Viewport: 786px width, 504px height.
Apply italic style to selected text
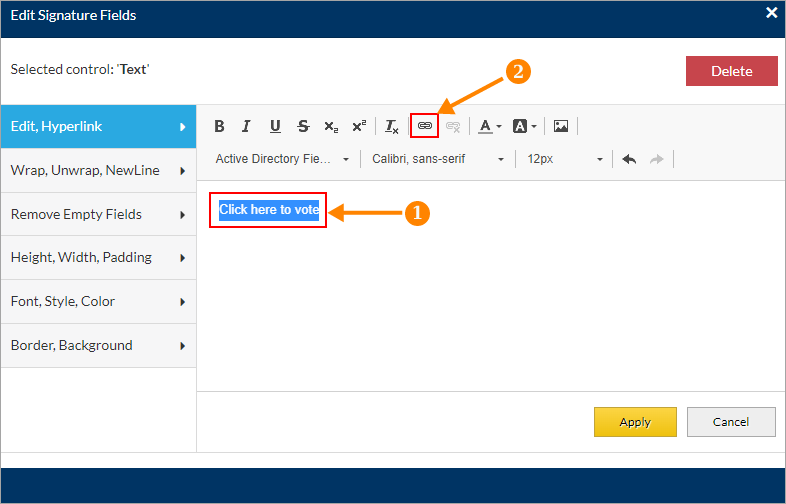pos(246,127)
